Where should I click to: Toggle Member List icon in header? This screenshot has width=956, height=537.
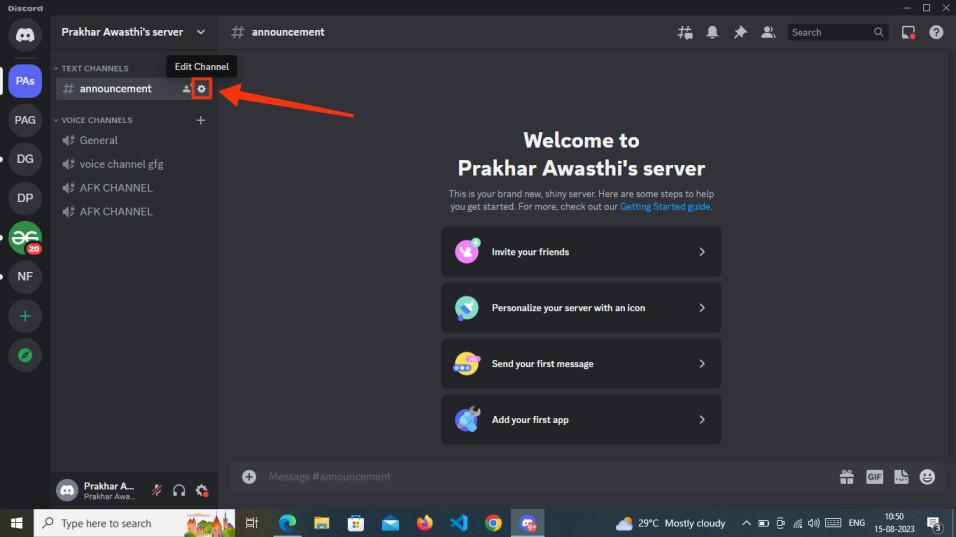pos(768,32)
